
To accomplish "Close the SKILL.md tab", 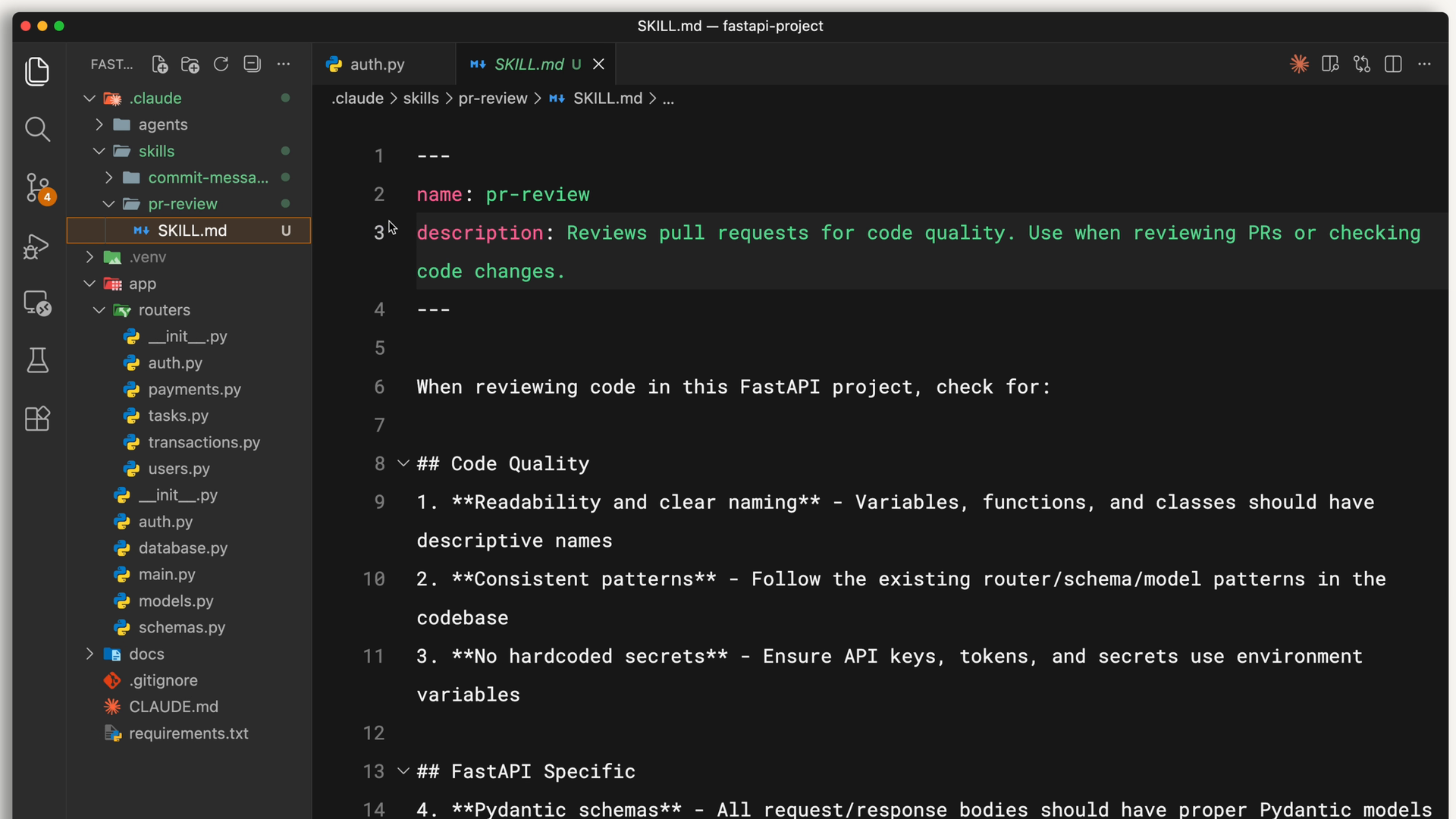I will click(x=598, y=64).
